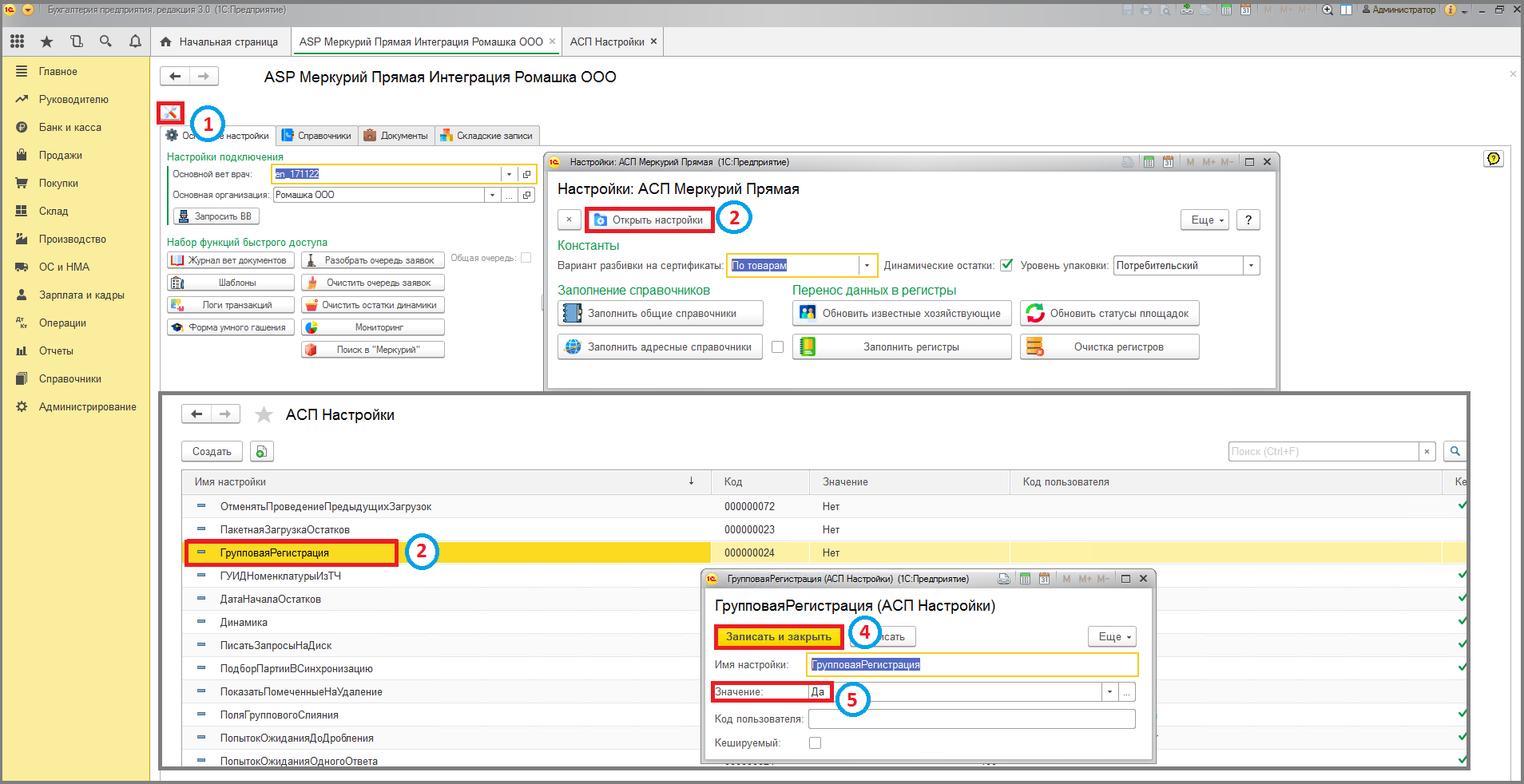Viewport: 1524px width, 784px height.
Task: Click Записать и закрыть button
Action: coord(779,636)
